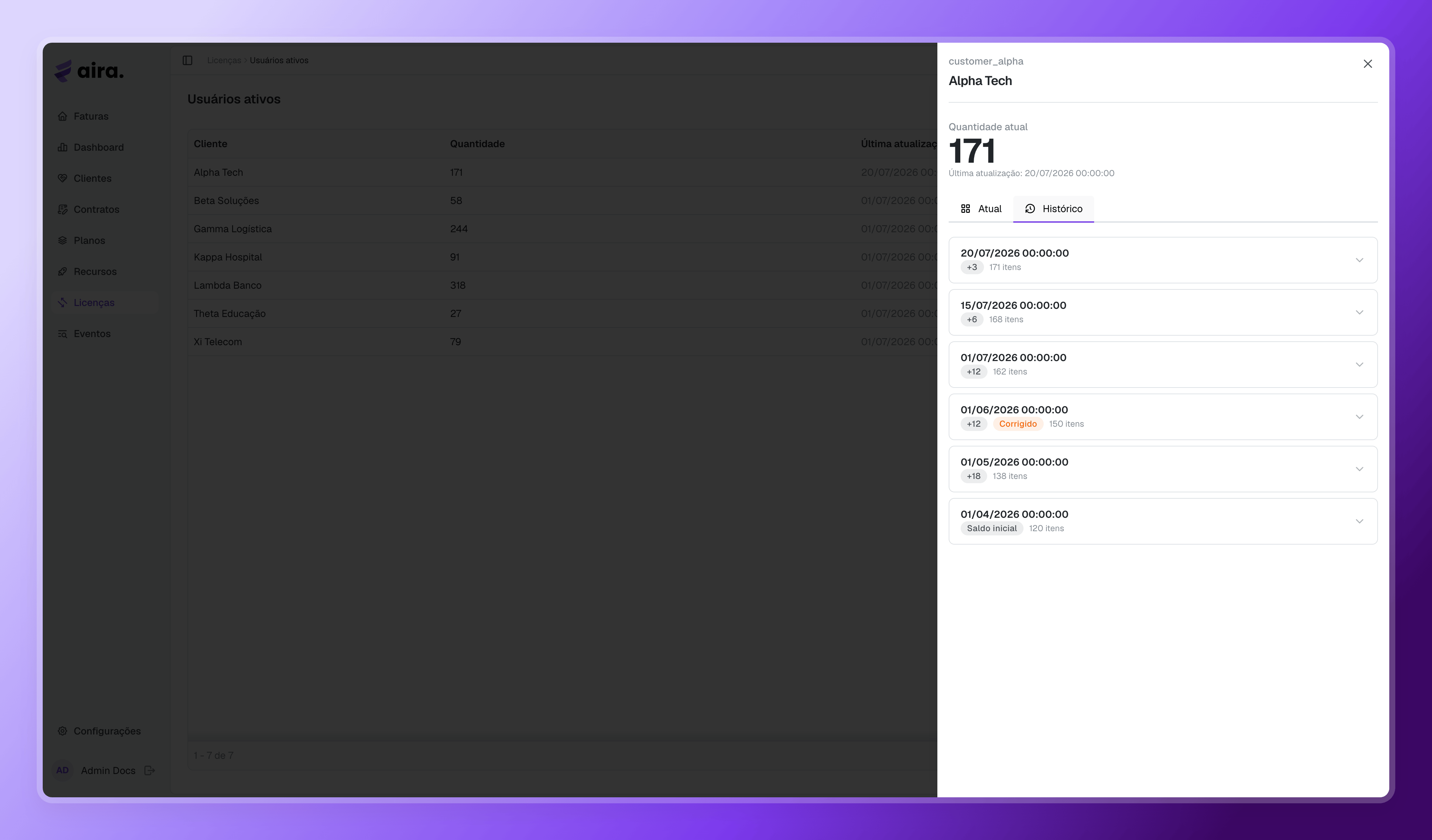Viewport: 1432px width, 840px height.
Task: Click the Licenças icon in sidebar
Action: tap(62, 303)
